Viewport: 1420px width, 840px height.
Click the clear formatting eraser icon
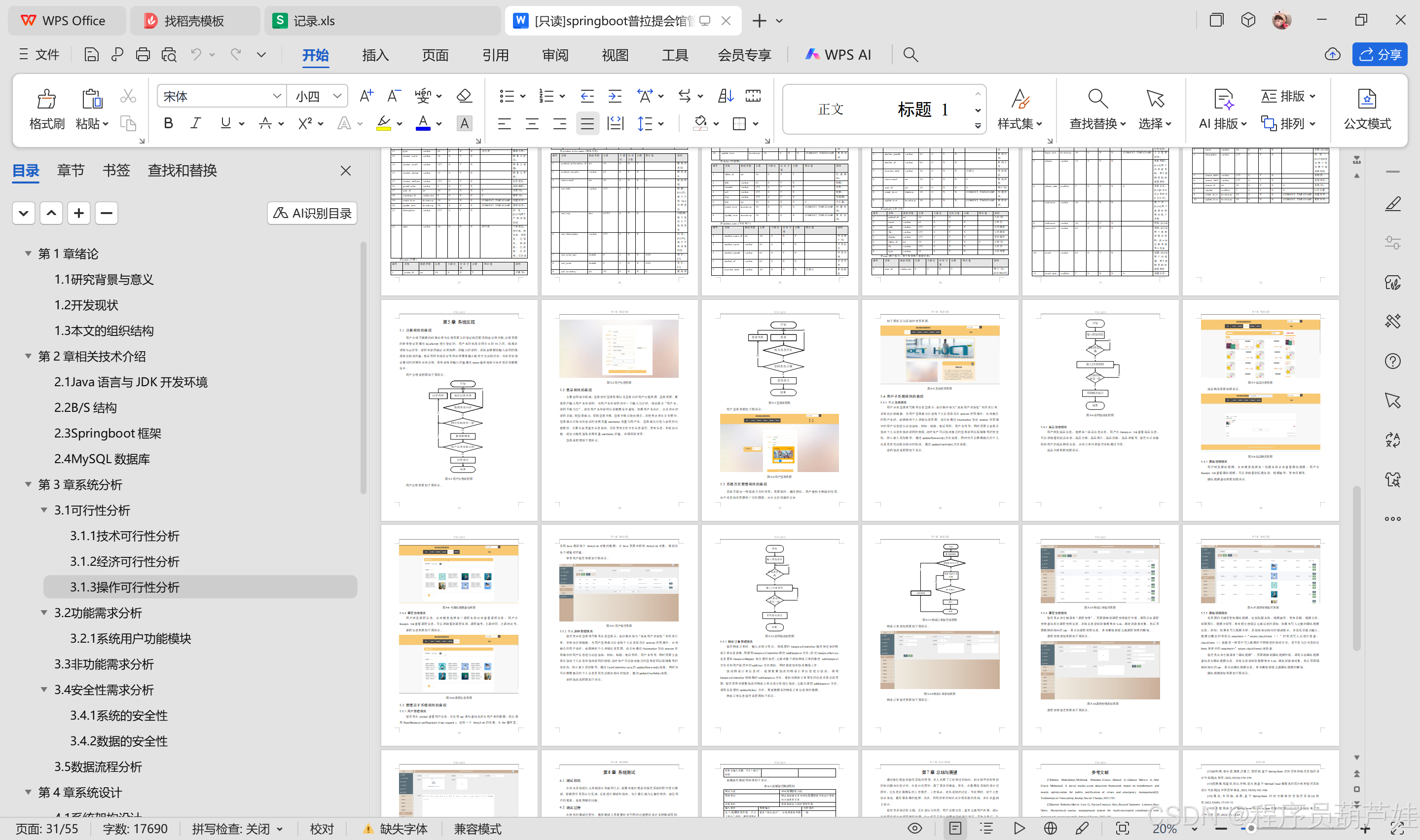coord(464,96)
